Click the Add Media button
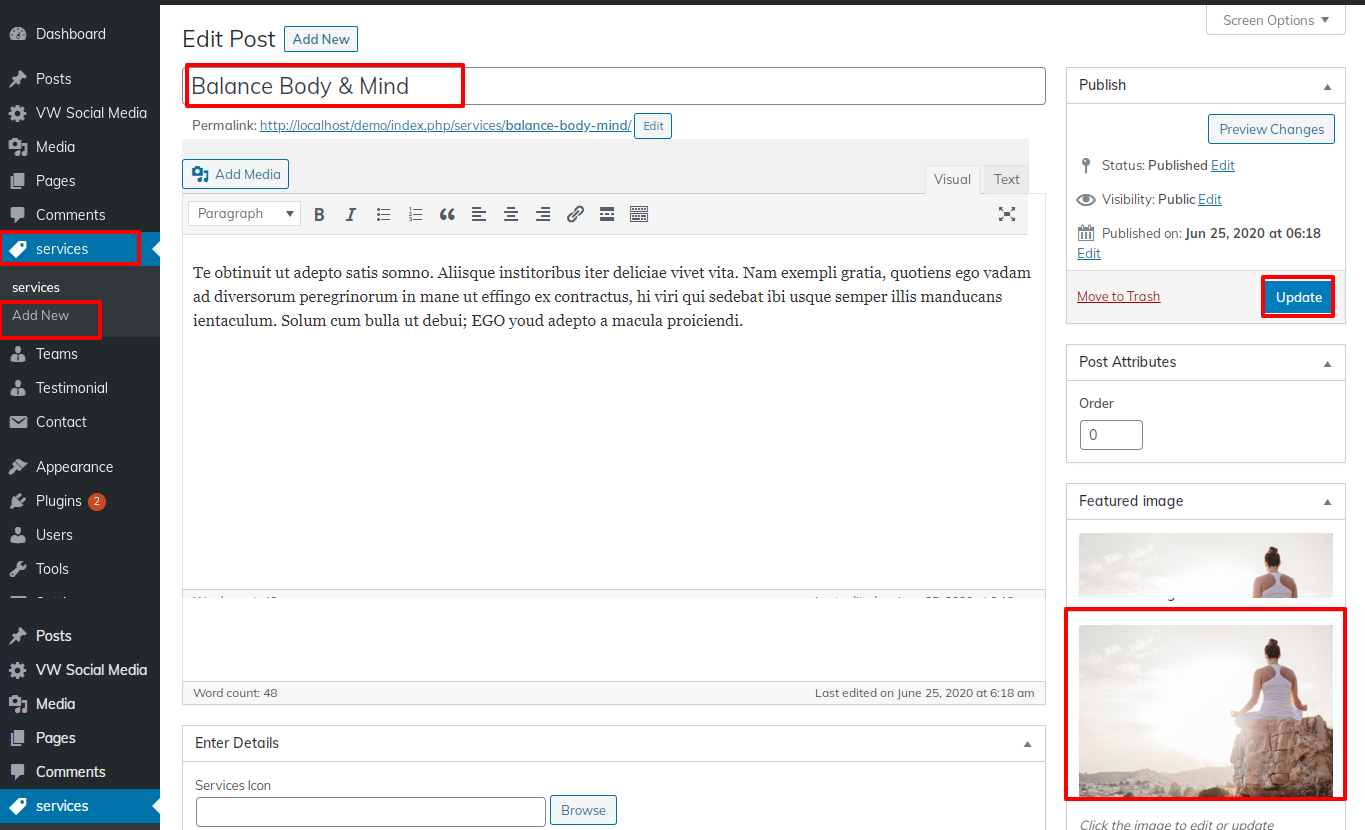The height and width of the screenshot is (830, 1365). pyautogui.click(x=236, y=174)
